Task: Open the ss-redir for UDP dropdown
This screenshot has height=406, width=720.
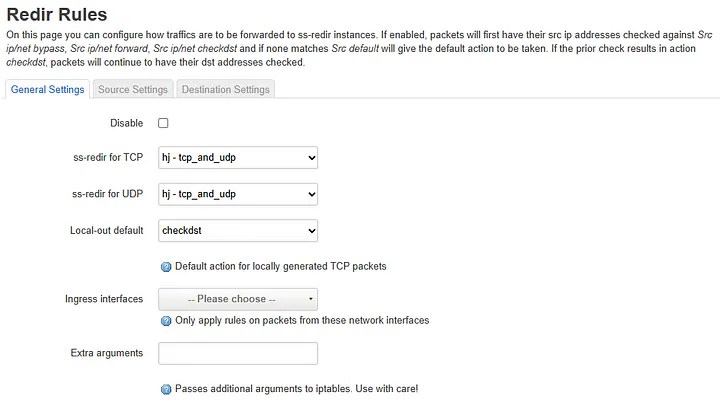Action: click(238, 194)
